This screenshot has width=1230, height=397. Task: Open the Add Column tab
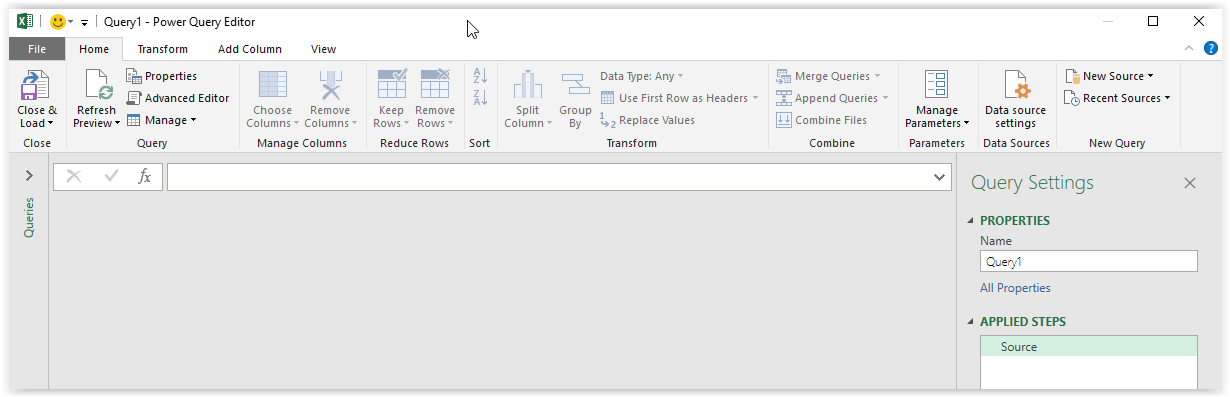250,49
